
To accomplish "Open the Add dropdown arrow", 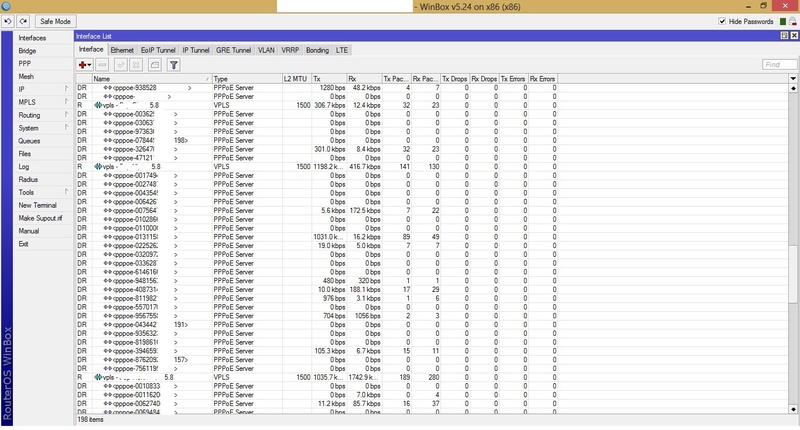I will click(x=89, y=65).
